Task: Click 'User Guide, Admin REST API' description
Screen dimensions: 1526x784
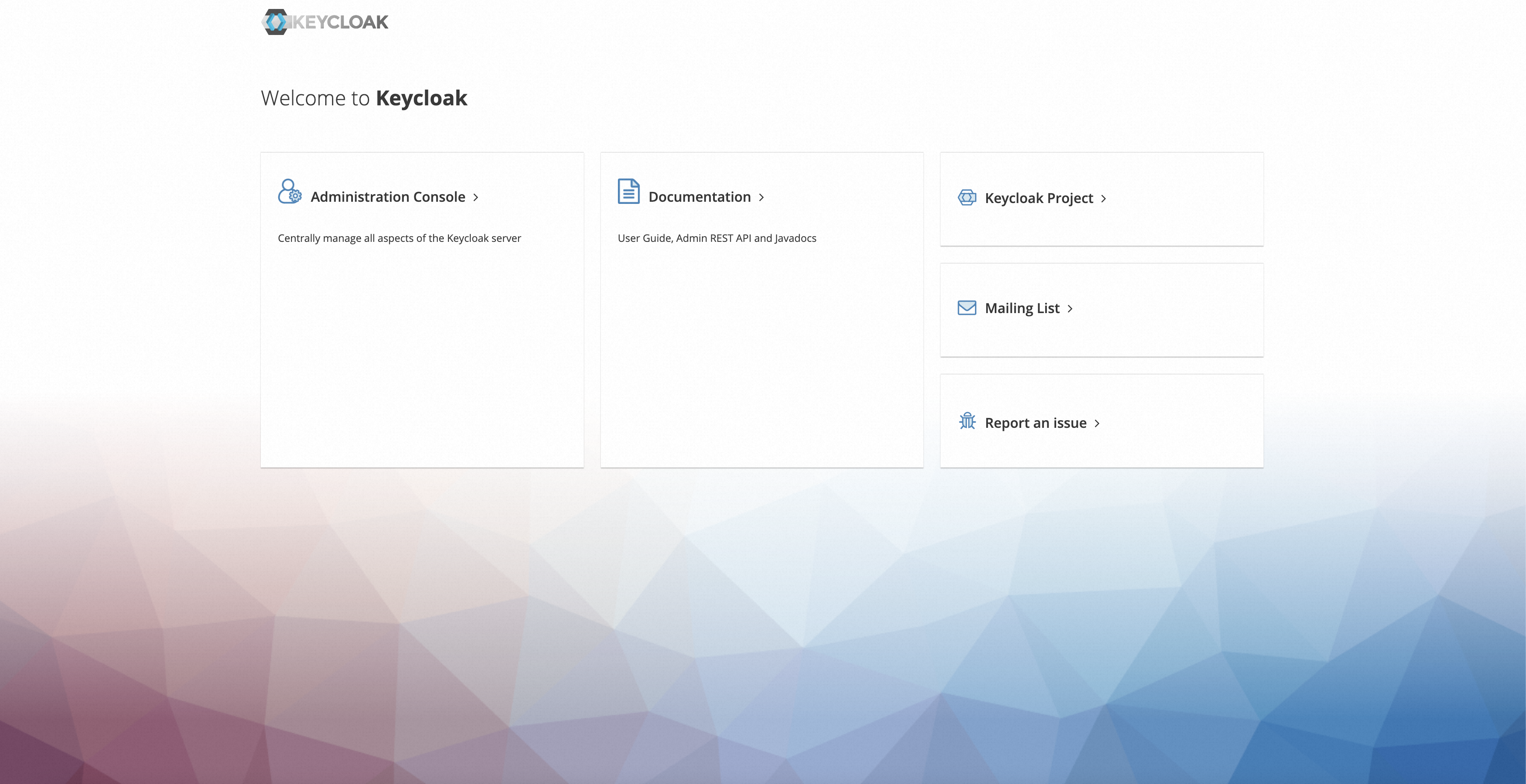Action: [x=717, y=238]
